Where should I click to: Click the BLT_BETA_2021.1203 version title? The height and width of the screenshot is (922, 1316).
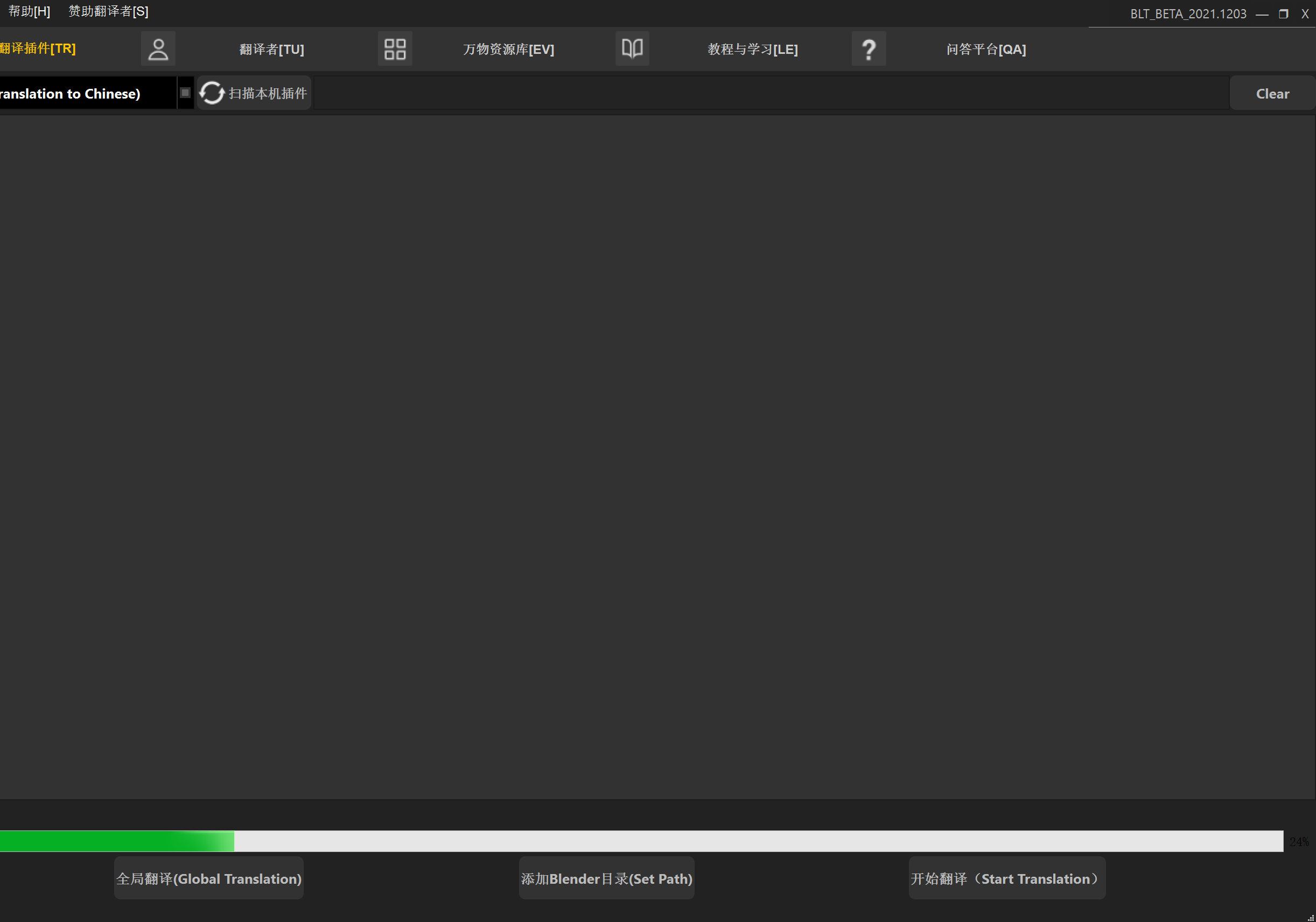(1188, 14)
